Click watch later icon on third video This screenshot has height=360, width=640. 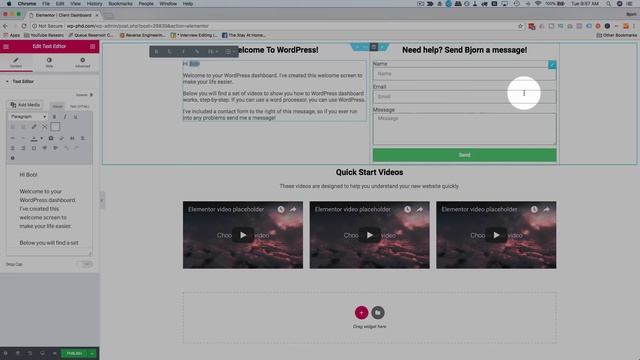[x=534, y=209]
